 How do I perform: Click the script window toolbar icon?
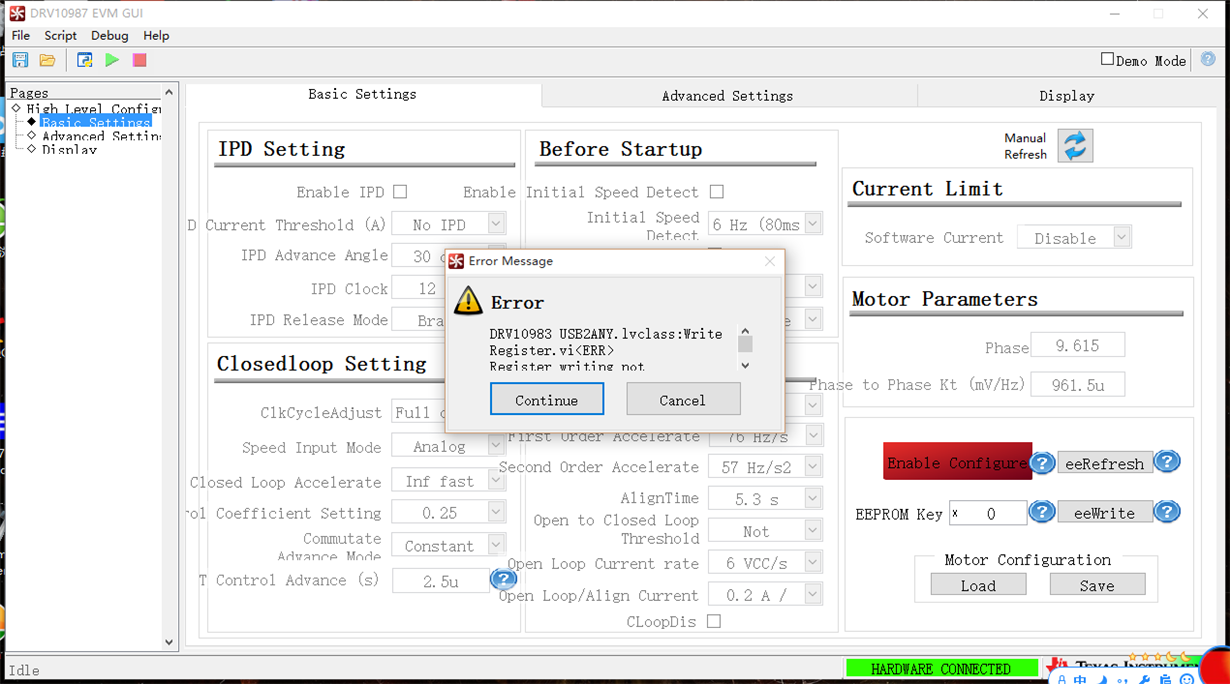click(85, 60)
